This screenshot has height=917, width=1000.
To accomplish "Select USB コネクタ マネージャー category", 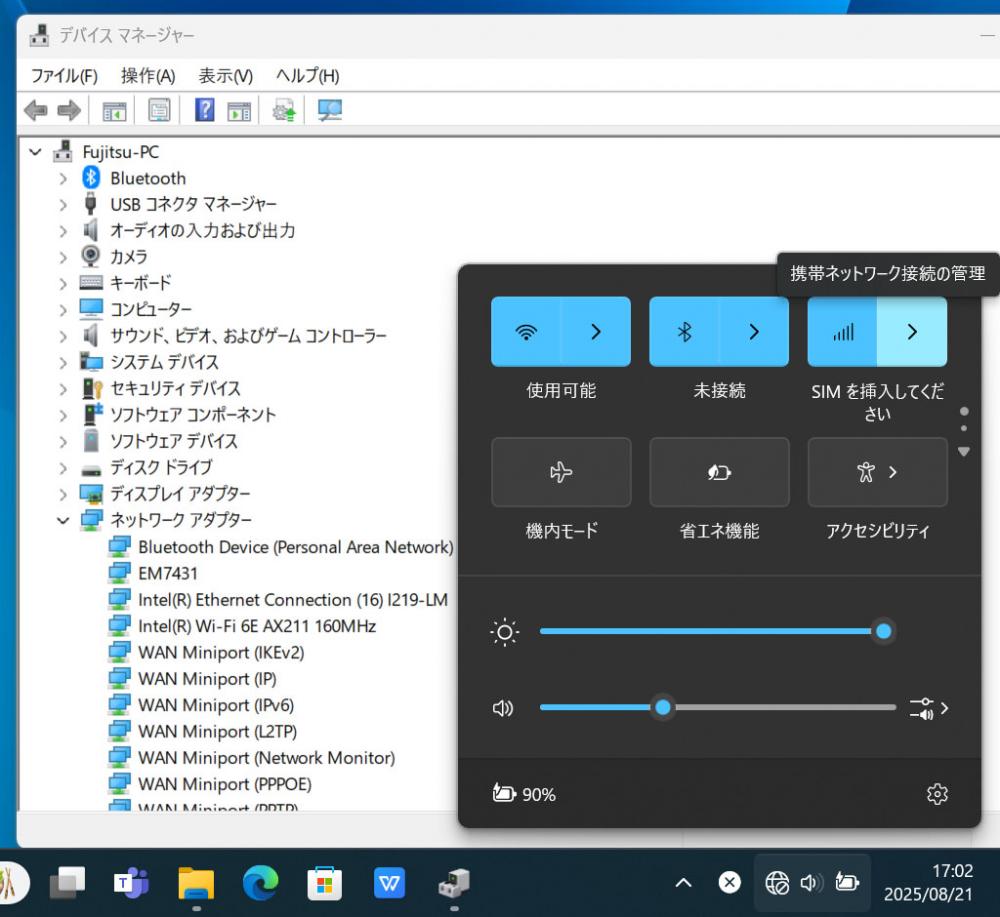I will coord(194,205).
